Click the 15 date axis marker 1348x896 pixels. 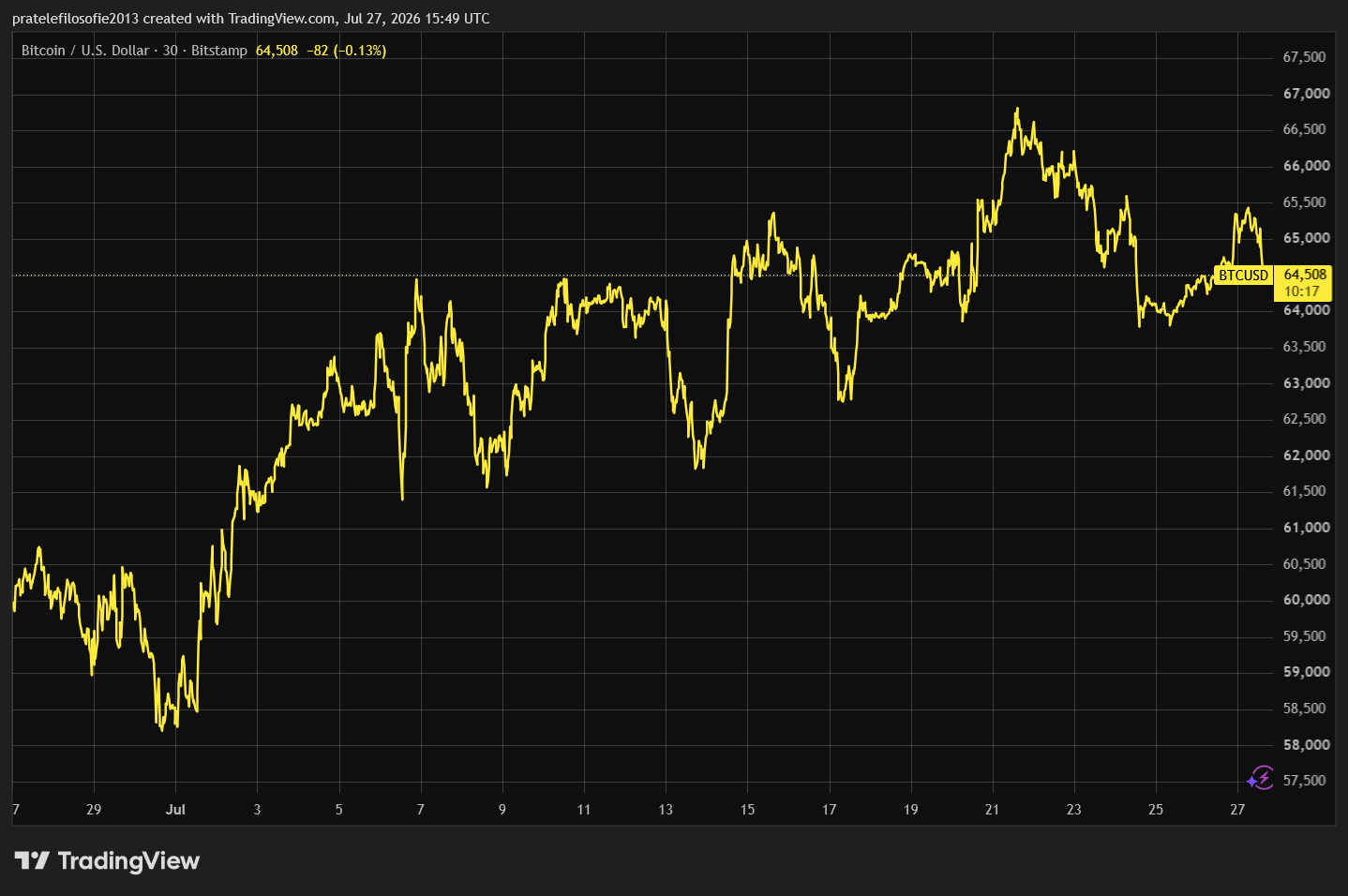coord(747,809)
